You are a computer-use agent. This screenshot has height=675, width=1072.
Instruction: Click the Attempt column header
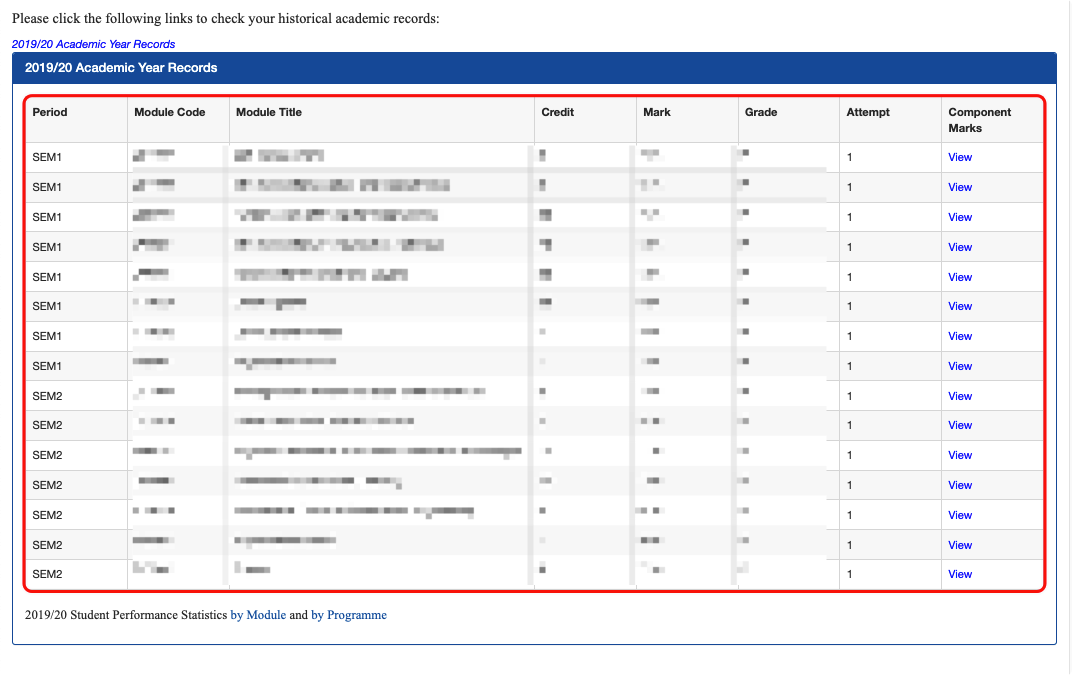pos(867,112)
